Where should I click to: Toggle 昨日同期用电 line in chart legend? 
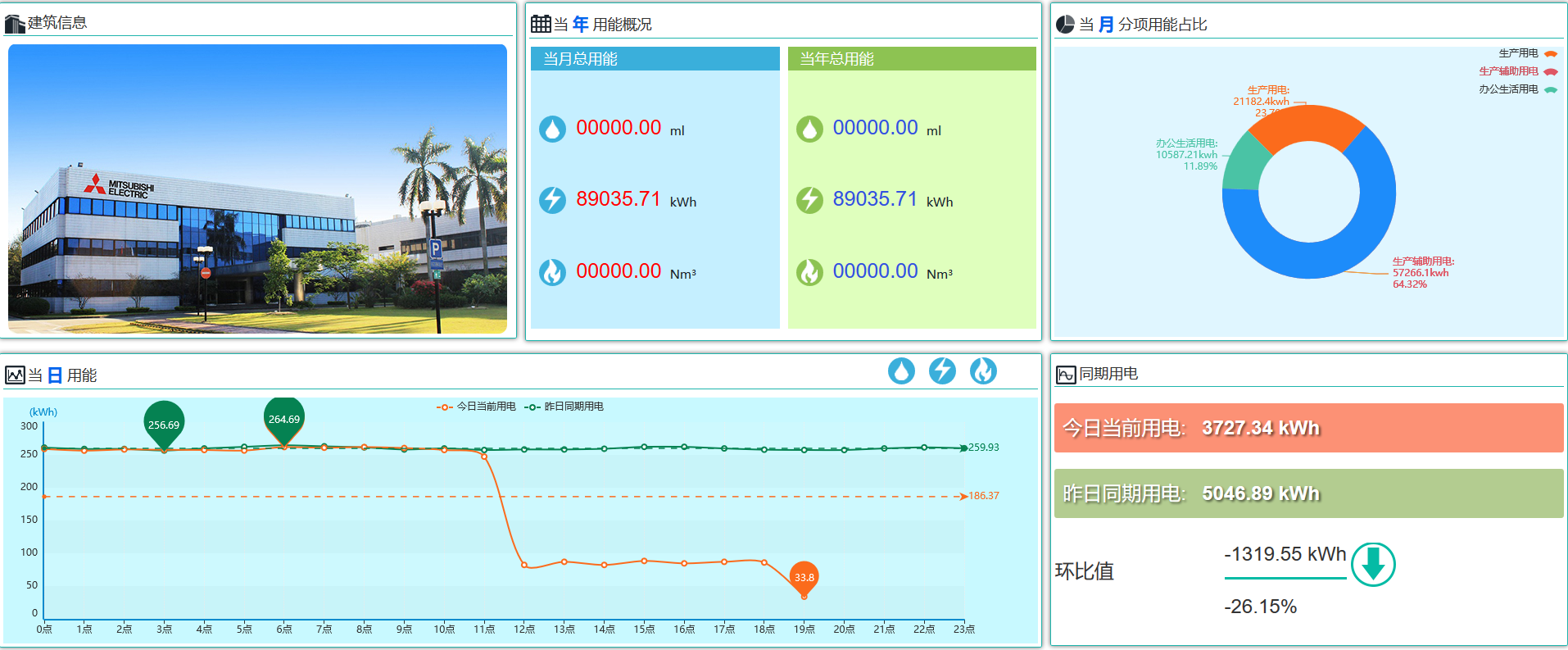(564, 407)
